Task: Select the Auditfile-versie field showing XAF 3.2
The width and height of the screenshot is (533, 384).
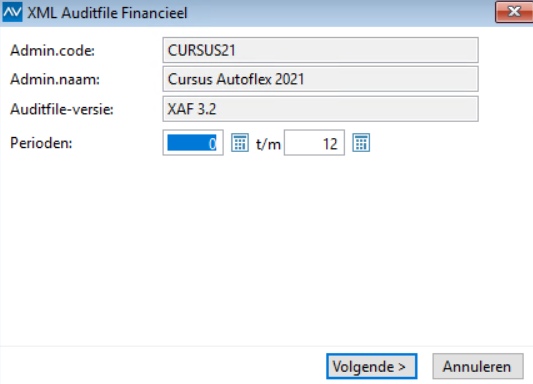Action: point(320,109)
